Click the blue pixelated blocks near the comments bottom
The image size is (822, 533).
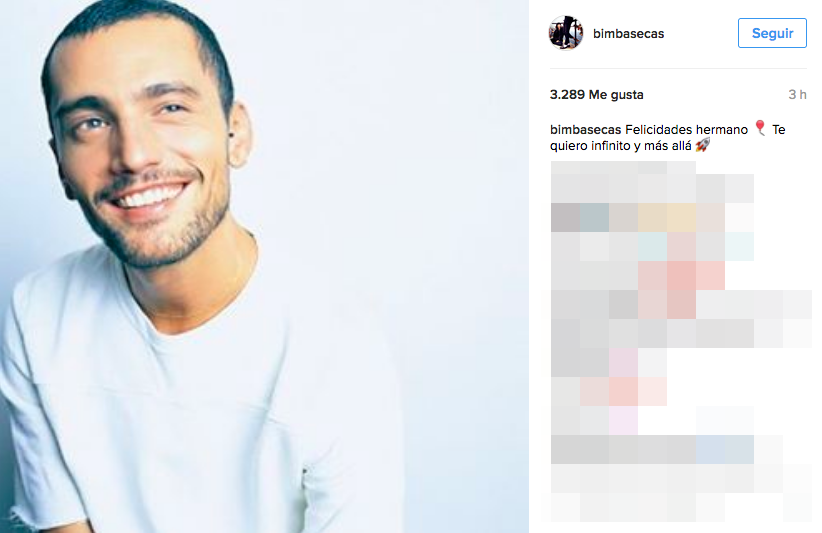725,449
